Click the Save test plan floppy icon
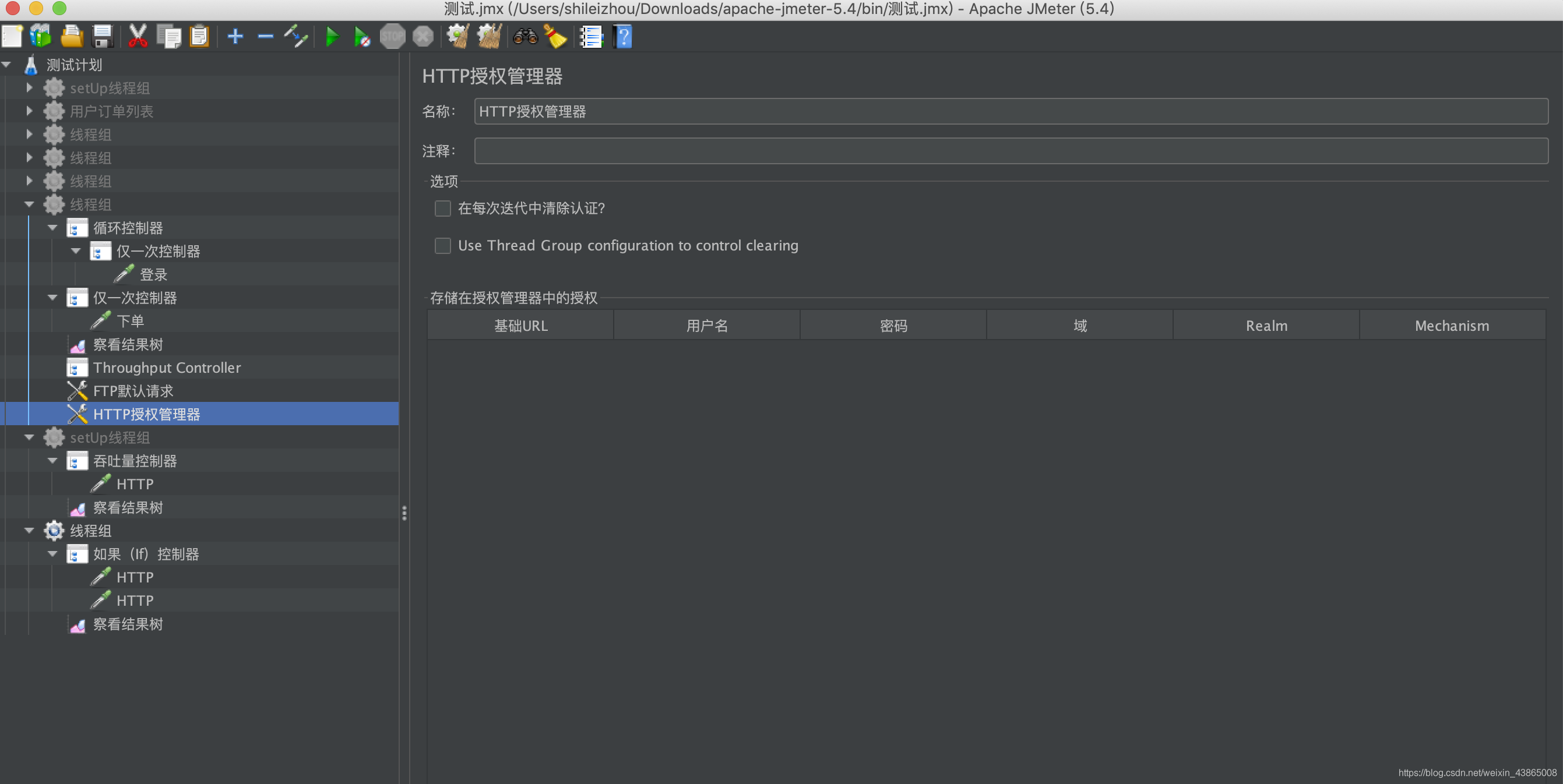Screen dimensions: 1563x784 [x=103, y=37]
